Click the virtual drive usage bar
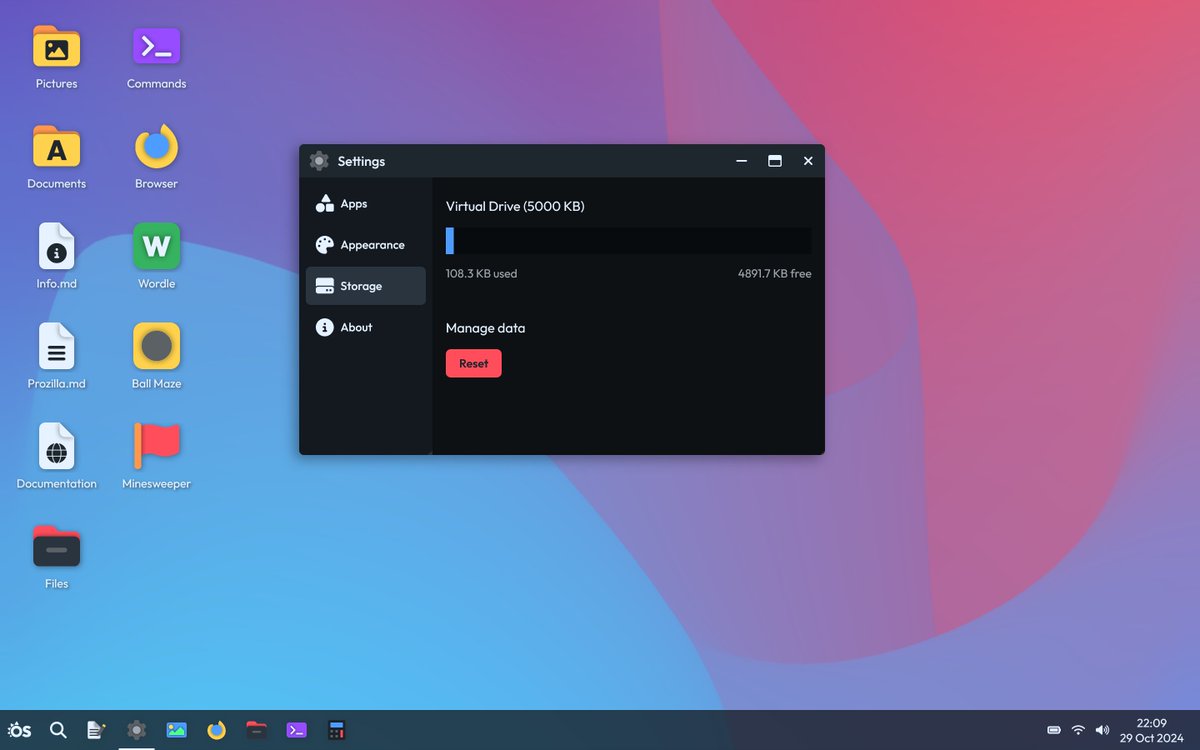The width and height of the screenshot is (1200, 750). pyautogui.click(x=629, y=240)
